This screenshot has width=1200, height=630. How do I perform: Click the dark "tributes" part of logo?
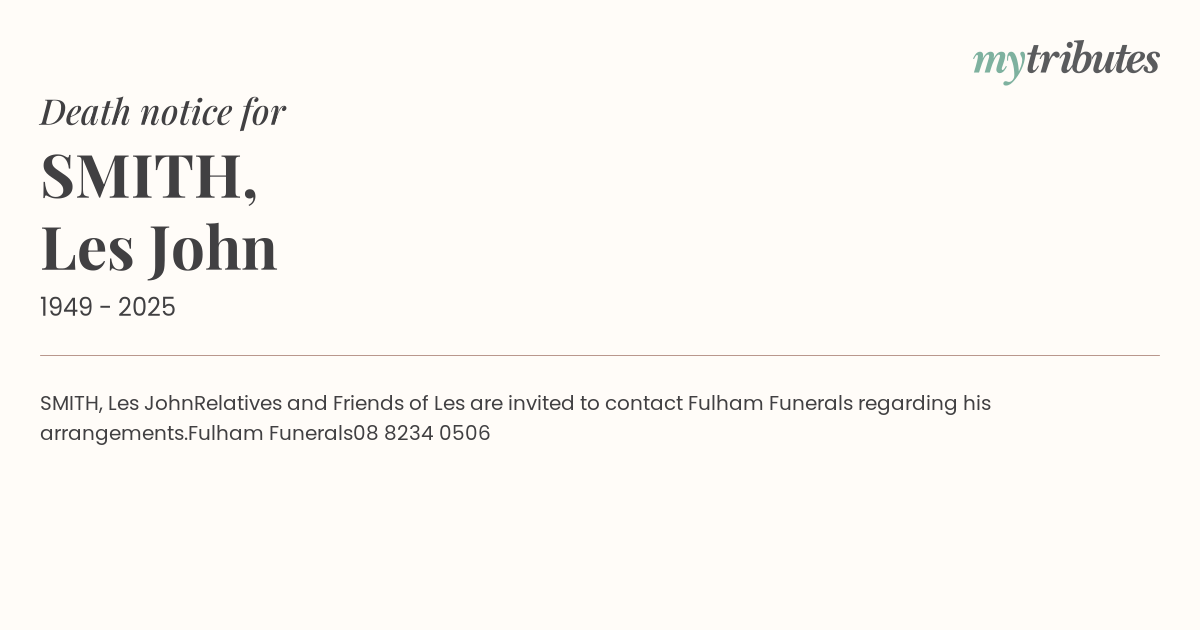tap(1093, 59)
